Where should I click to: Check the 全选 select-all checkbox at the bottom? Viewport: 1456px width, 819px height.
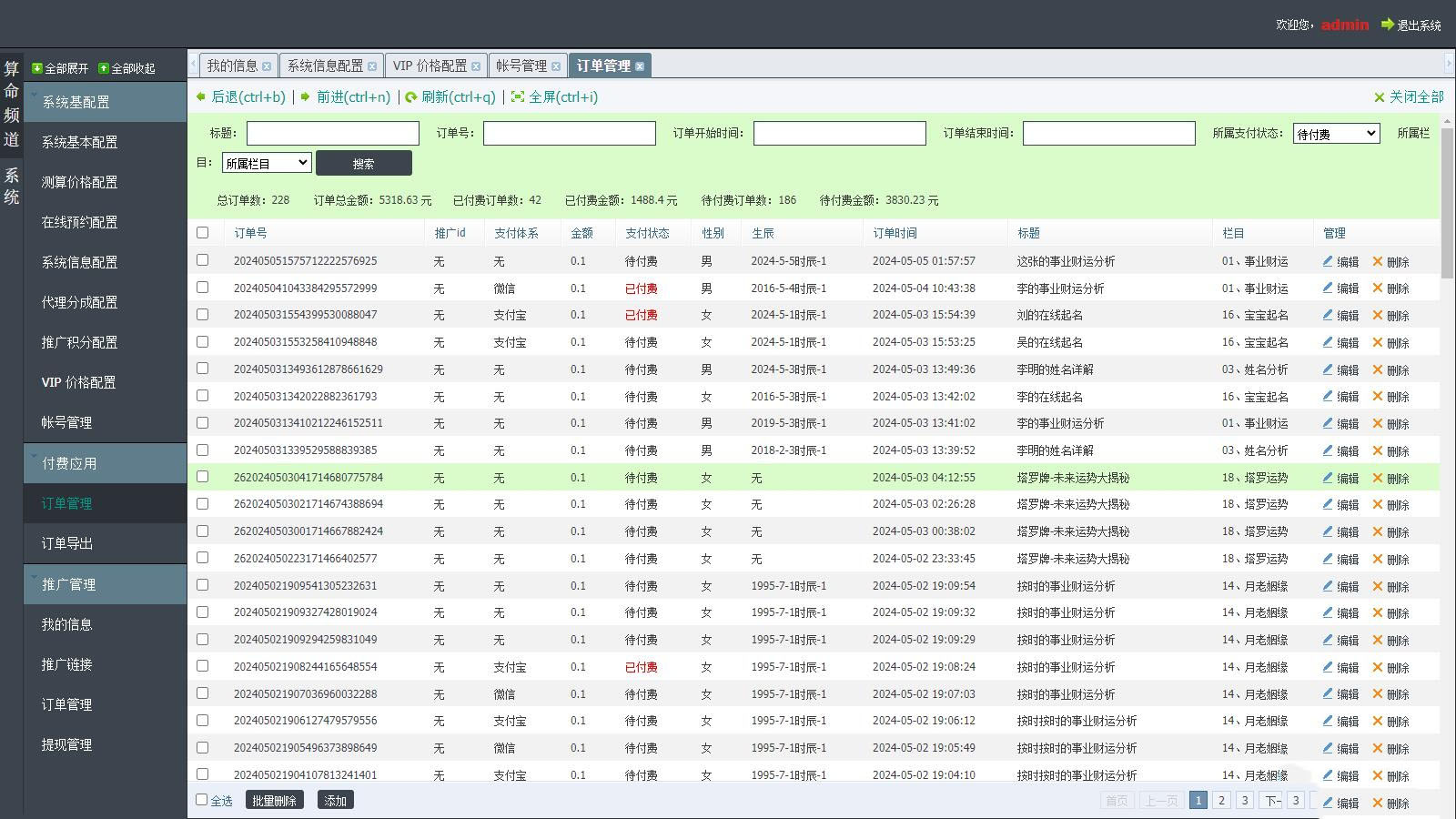point(202,798)
